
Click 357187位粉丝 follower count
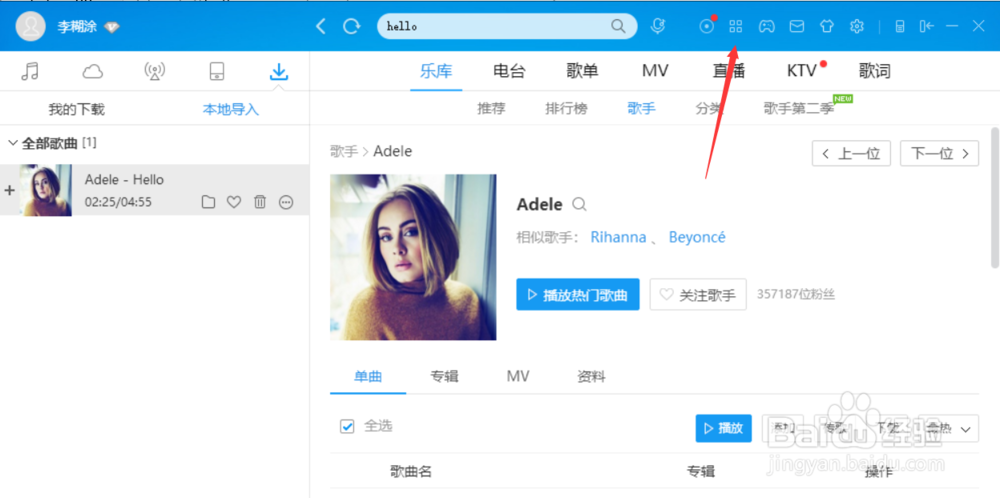point(796,295)
